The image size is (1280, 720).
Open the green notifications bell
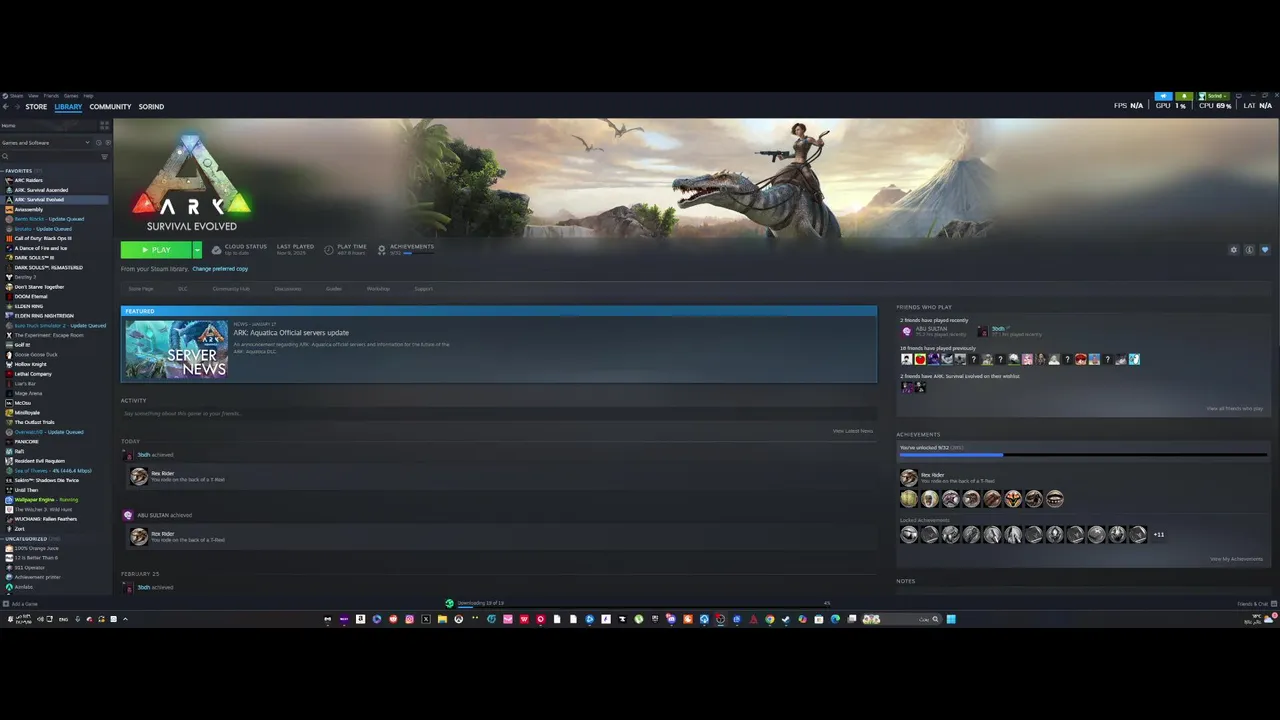(1184, 96)
